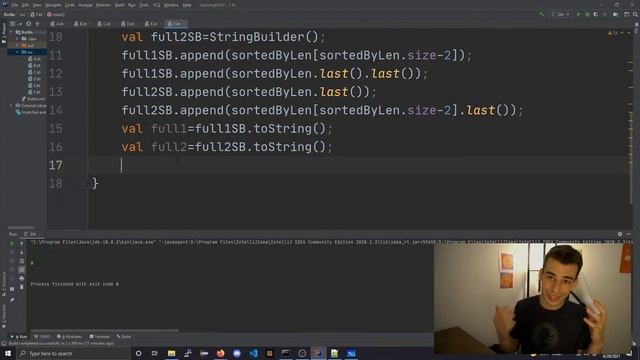Click the Debug bug icon in top toolbar
Screen dimensions: 640x360
587,14
